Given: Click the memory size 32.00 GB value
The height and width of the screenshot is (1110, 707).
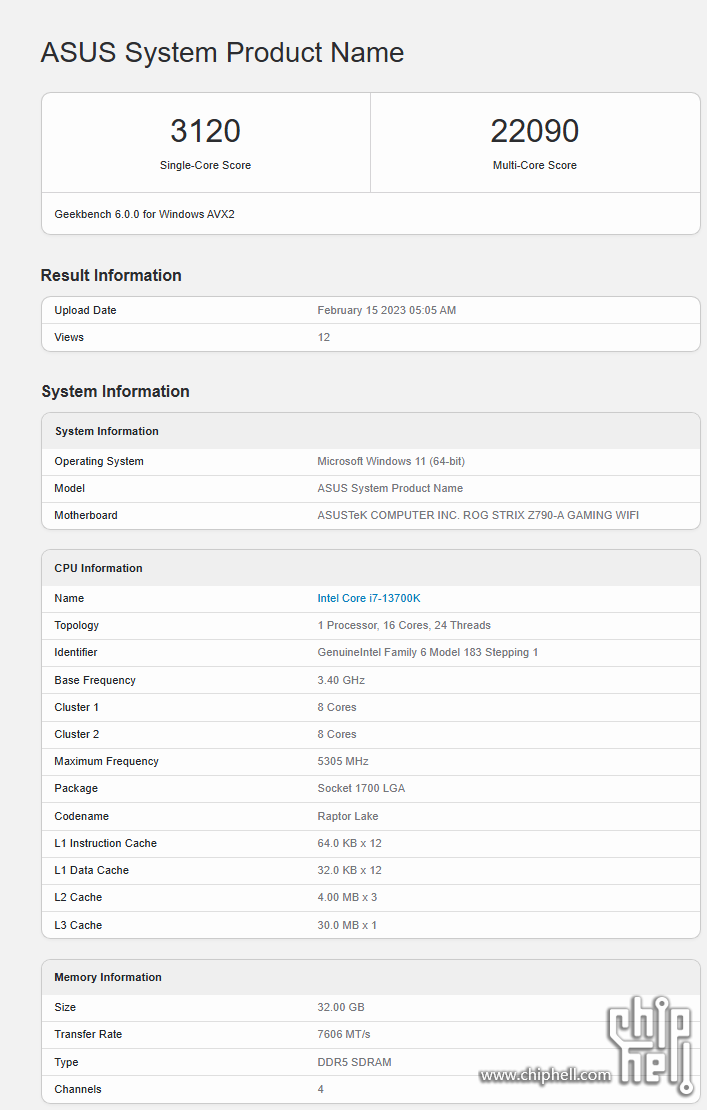Looking at the screenshot, I should (340, 1007).
